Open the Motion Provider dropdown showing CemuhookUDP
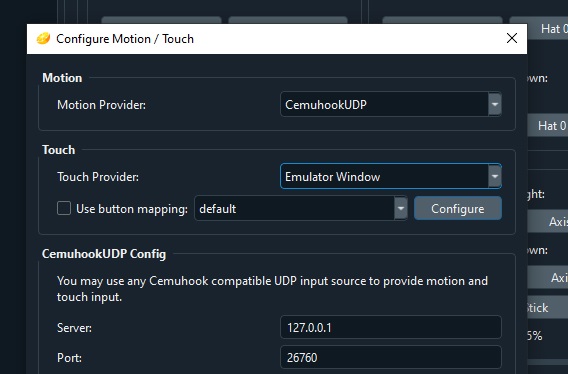The width and height of the screenshot is (568, 374). pos(391,104)
